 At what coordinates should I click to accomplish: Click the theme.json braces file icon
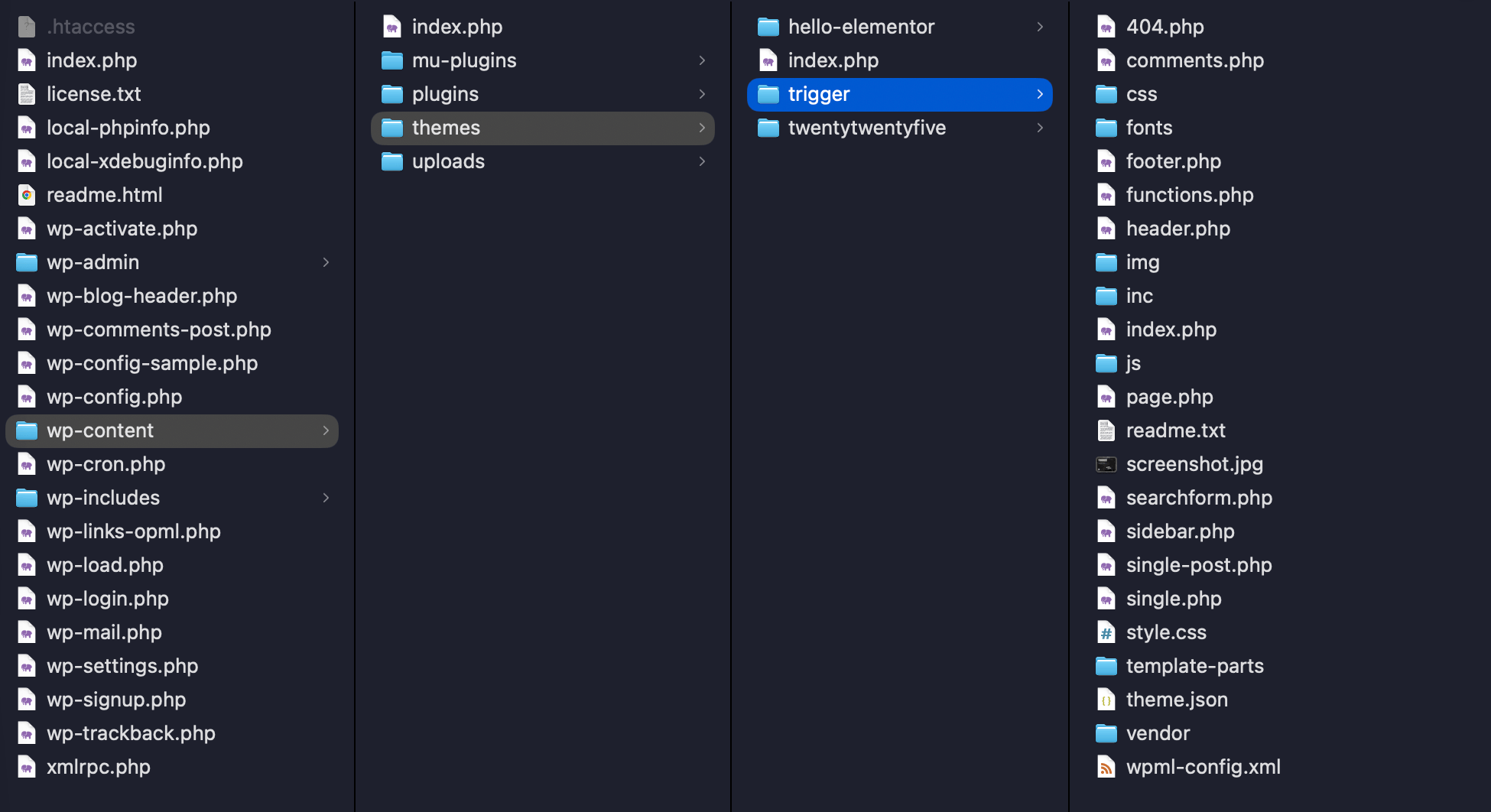1106,700
